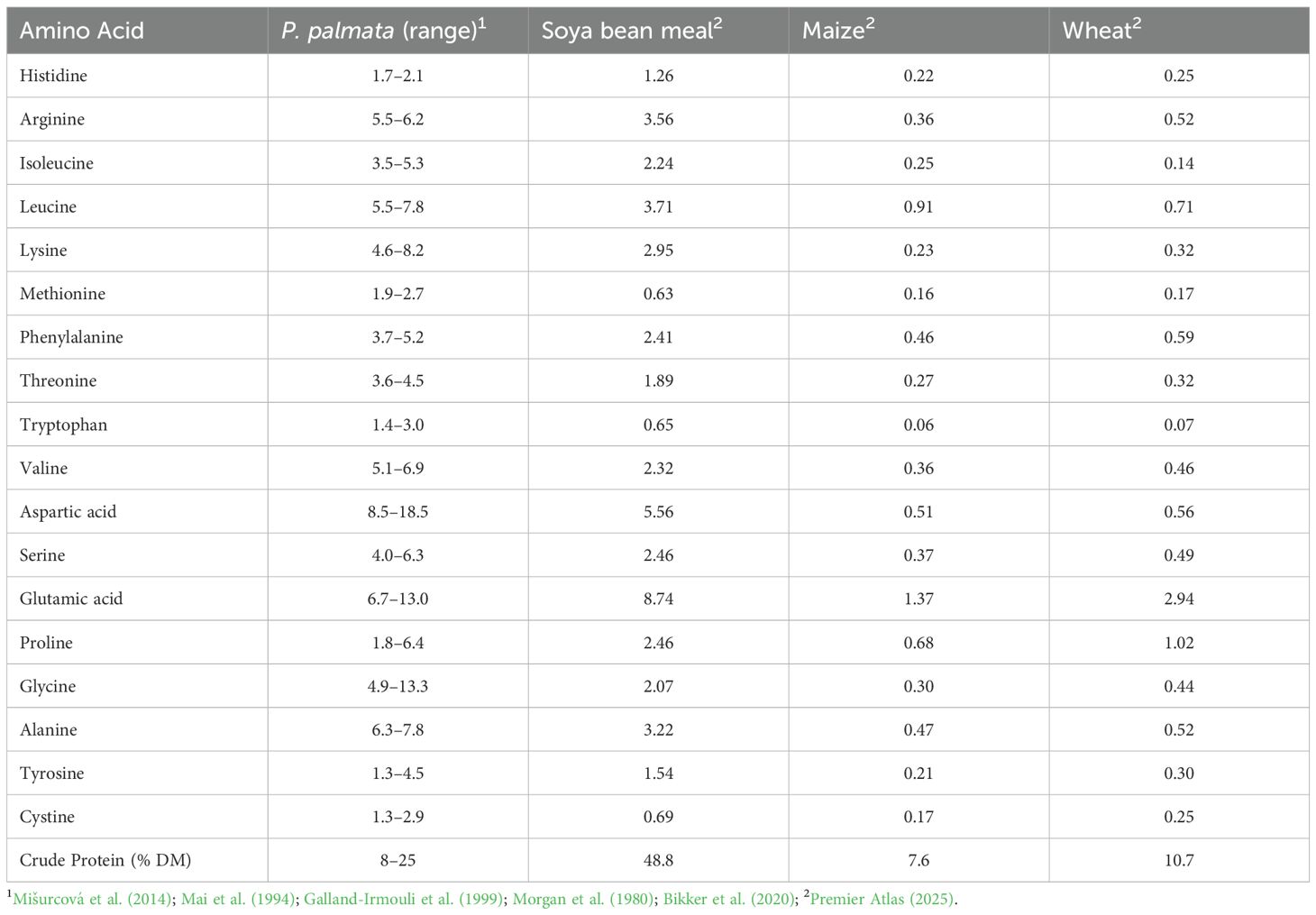Select the wheat glutamic acid value 2.94
Screen dimensions: 1316x915
click(x=1179, y=599)
